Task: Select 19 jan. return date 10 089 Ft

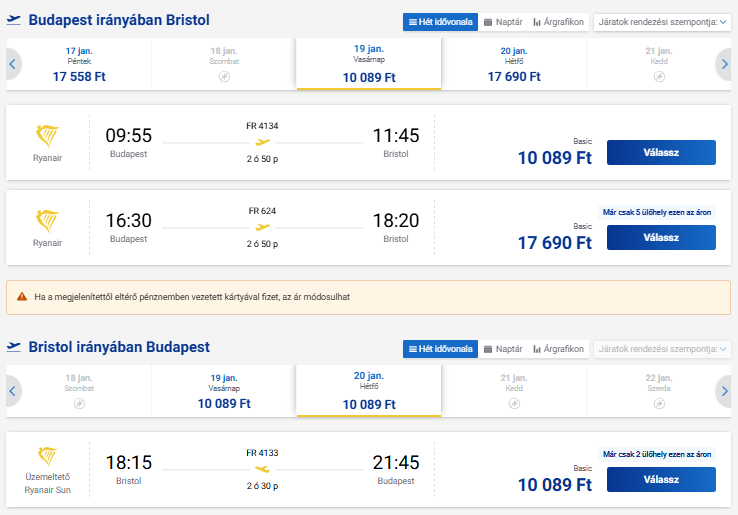Action: tap(224, 391)
